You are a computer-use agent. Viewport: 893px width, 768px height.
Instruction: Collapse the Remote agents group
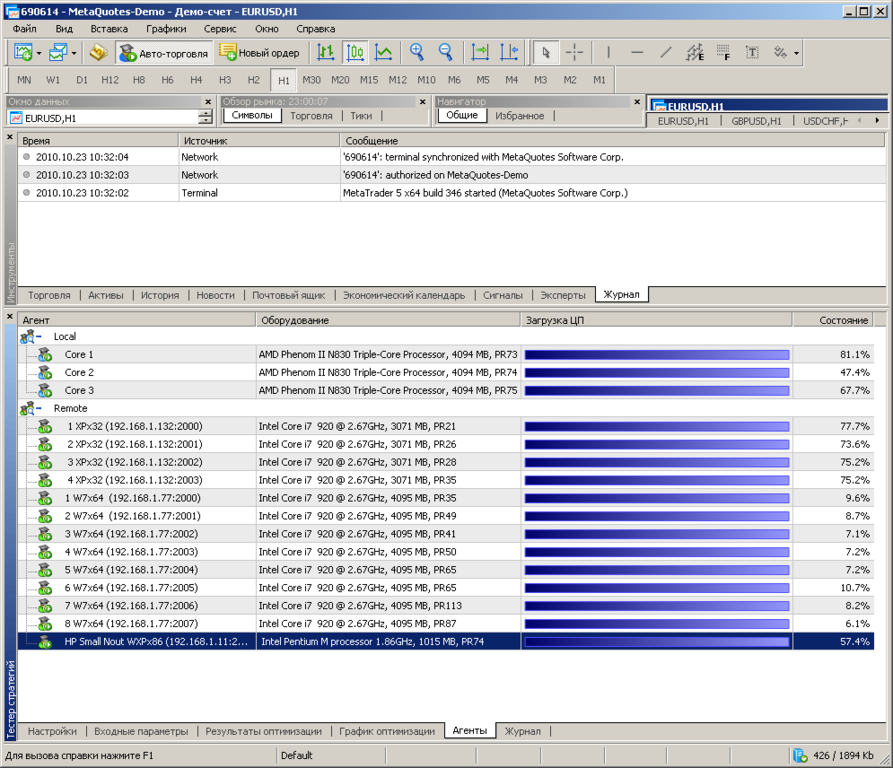(39, 408)
